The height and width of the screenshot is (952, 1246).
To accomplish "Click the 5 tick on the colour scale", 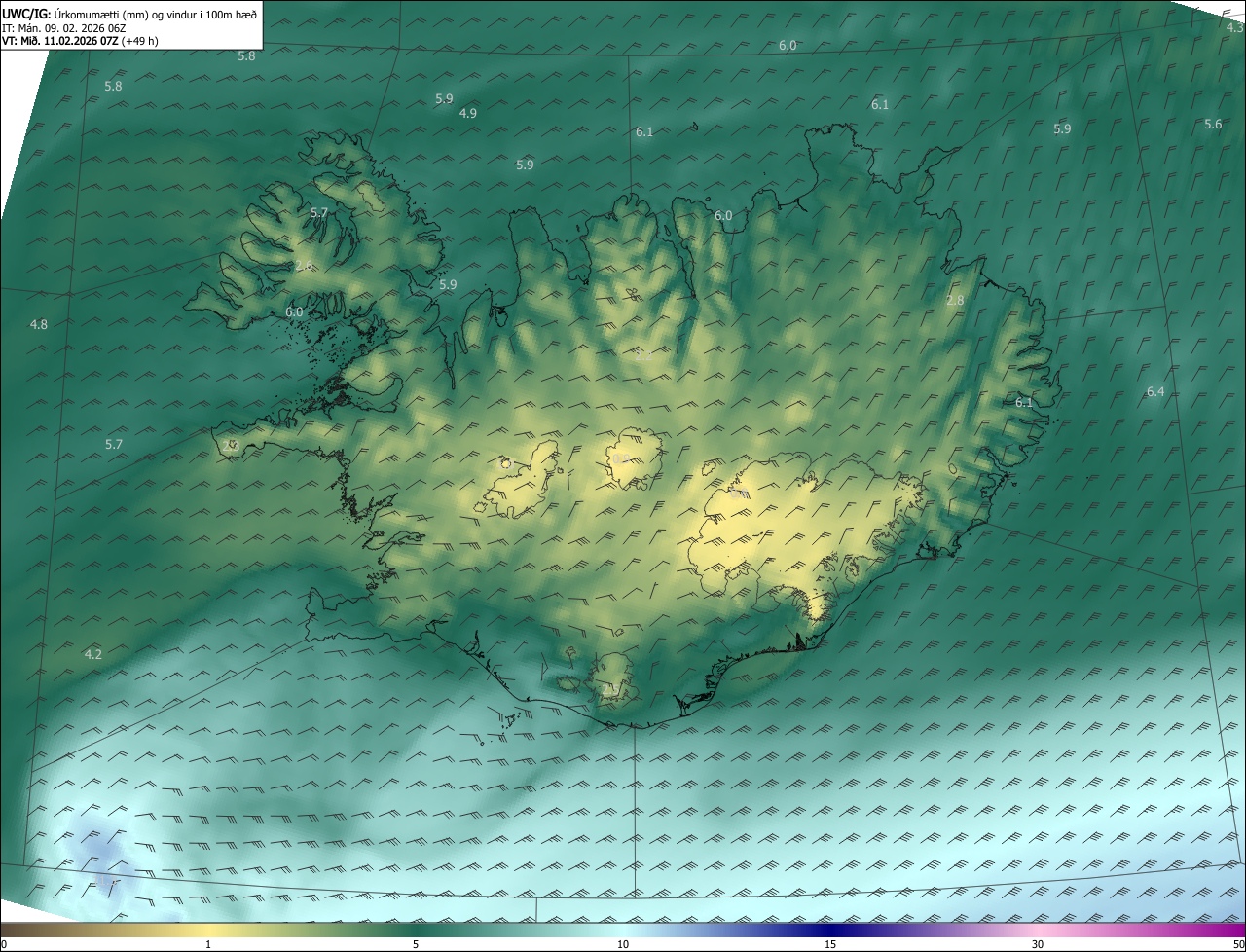I will coord(416,944).
